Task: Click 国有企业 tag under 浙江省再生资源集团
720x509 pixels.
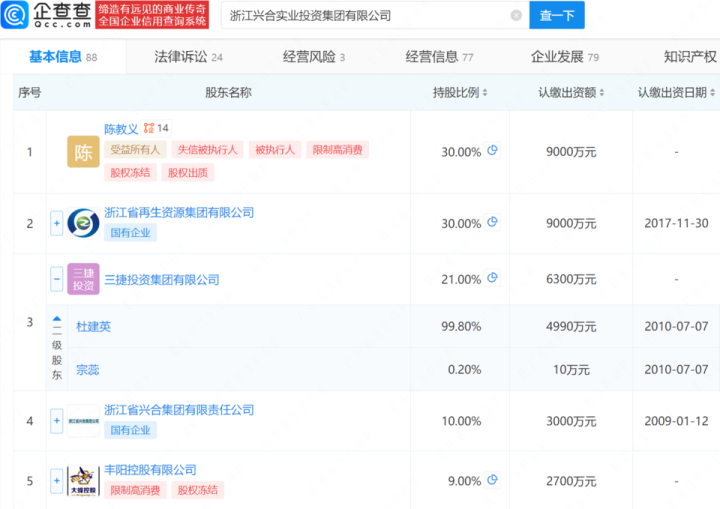Action: pyautogui.click(x=130, y=232)
